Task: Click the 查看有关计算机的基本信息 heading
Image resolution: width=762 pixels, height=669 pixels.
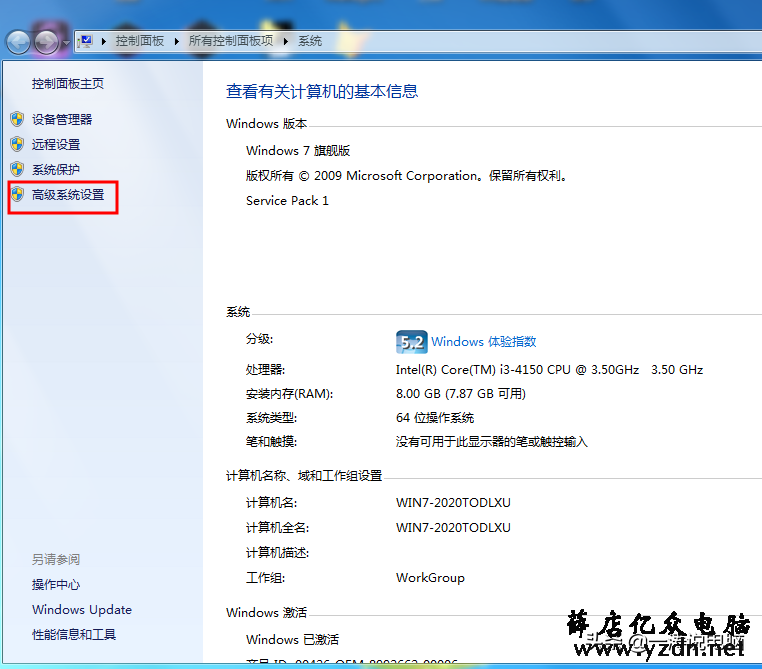Action: click(x=322, y=91)
